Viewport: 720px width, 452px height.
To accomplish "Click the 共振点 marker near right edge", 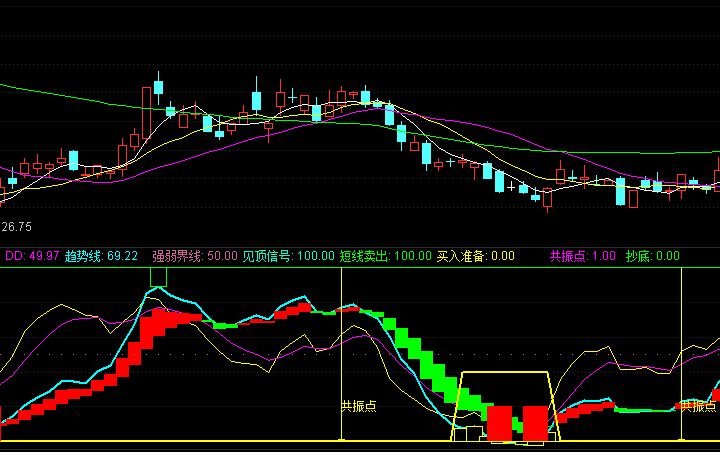I will coord(698,406).
